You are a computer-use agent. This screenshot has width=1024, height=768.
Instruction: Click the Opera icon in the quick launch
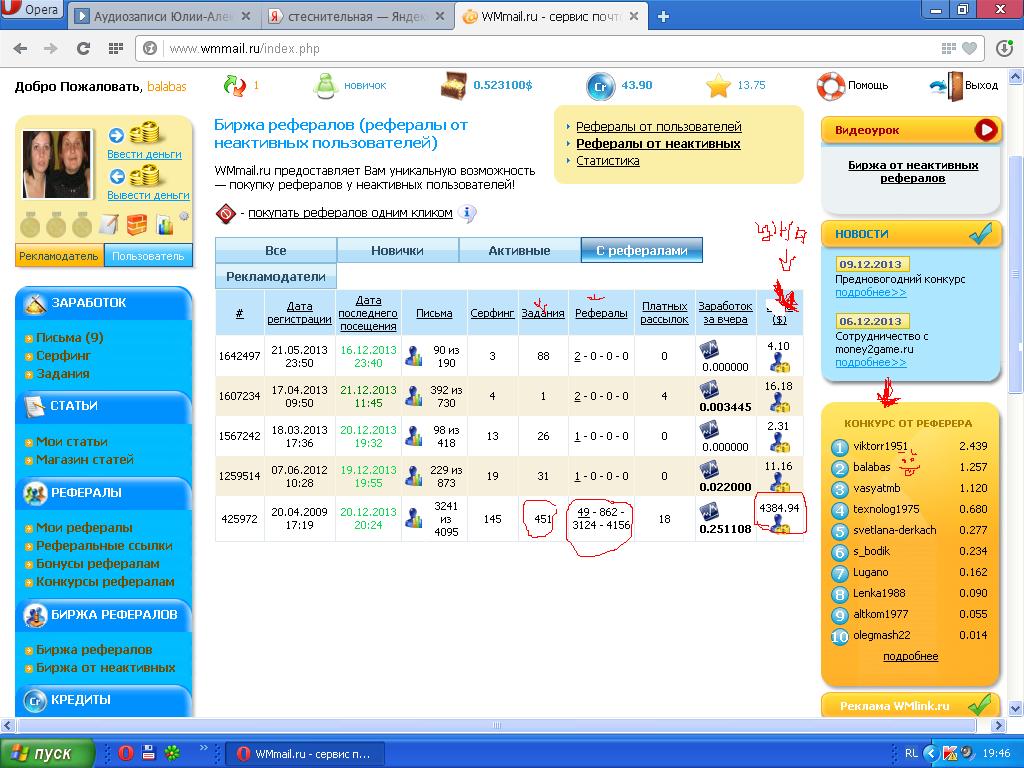pos(125,753)
